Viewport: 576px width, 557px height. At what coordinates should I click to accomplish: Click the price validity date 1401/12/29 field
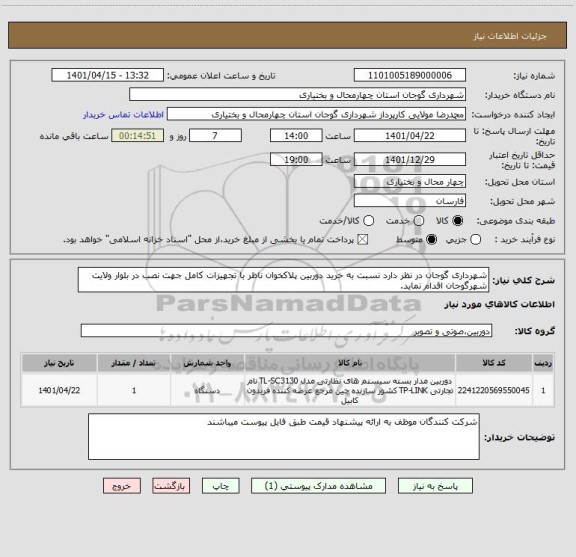[x=410, y=159]
